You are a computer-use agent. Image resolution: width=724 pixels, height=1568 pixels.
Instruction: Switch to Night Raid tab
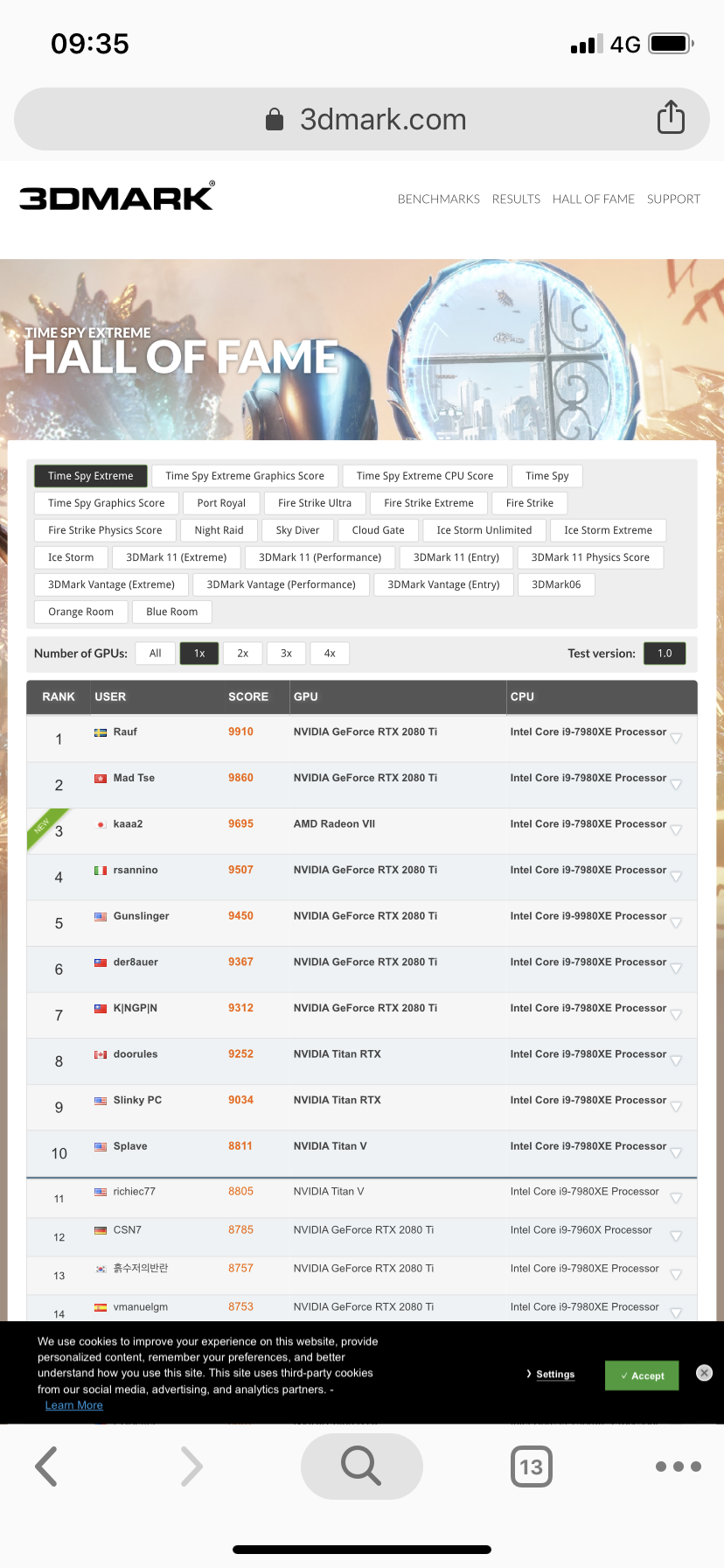point(219,530)
